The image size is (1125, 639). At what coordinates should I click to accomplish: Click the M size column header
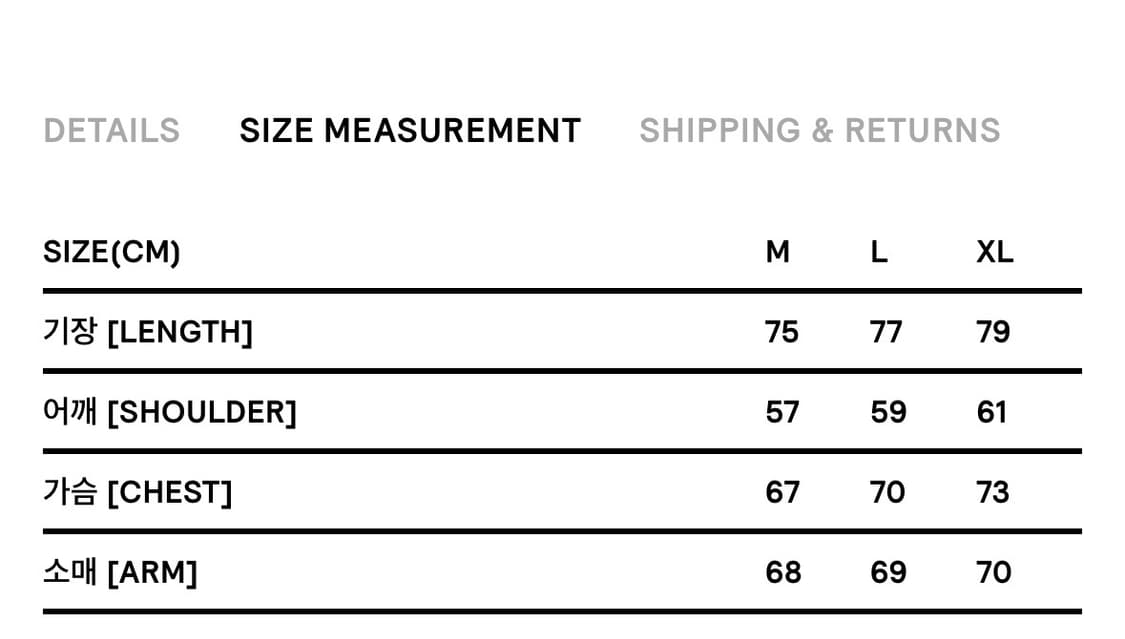point(777,252)
